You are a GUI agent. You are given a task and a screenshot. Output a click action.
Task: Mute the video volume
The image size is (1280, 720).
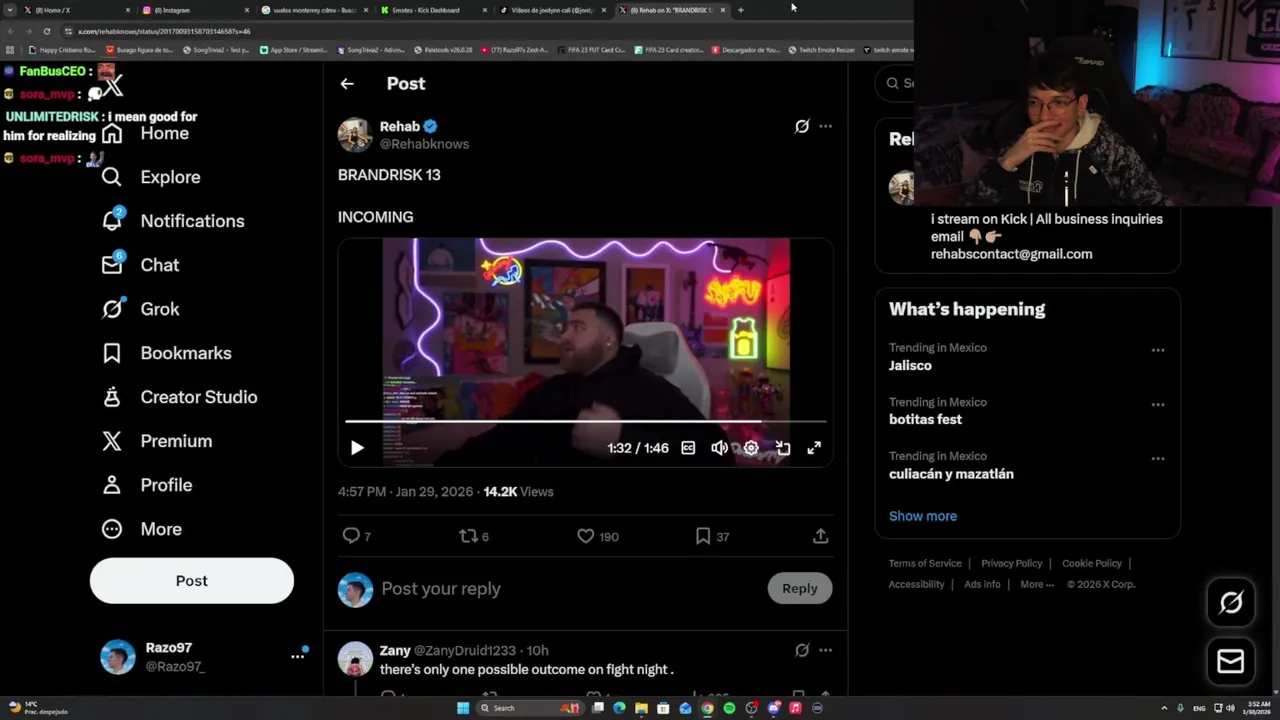pyautogui.click(x=719, y=448)
